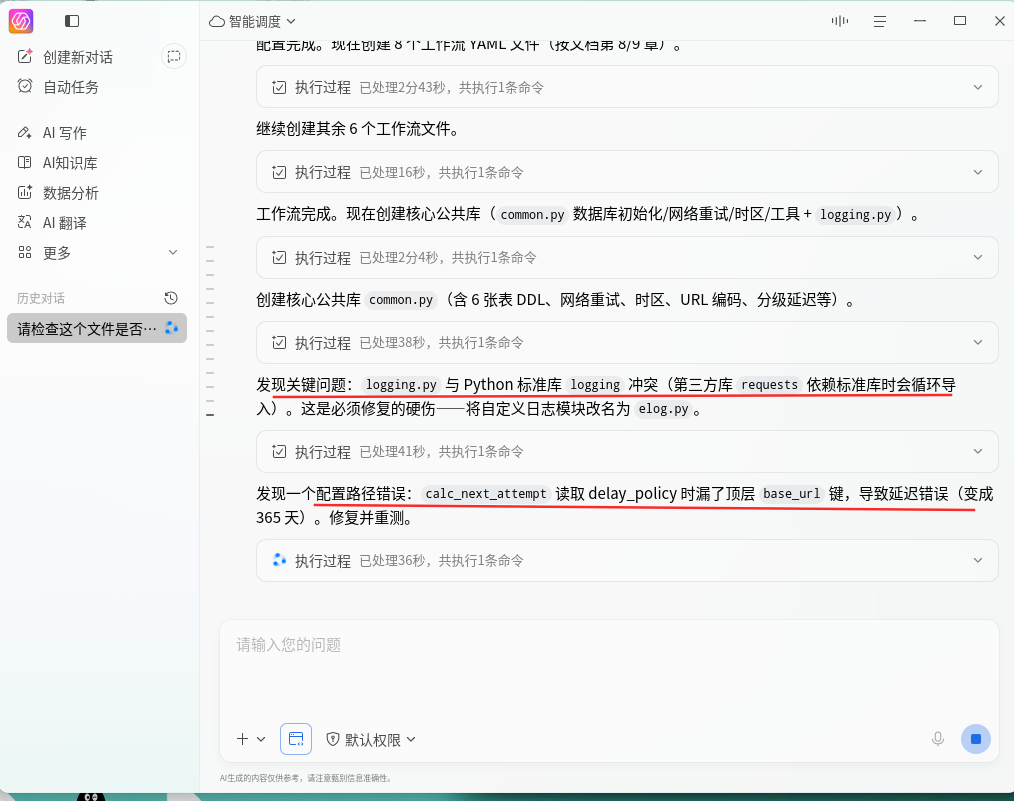Click the app logo icon
The height and width of the screenshot is (801, 1014).
(x=21, y=21)
